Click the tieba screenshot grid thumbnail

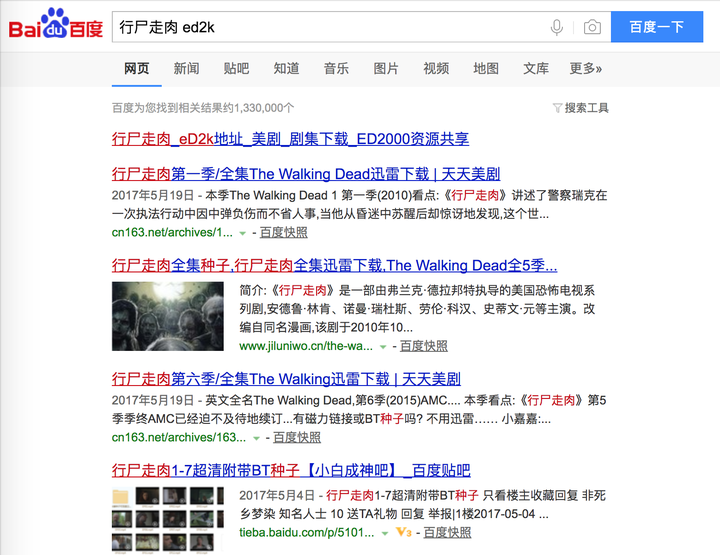(168, 519)
